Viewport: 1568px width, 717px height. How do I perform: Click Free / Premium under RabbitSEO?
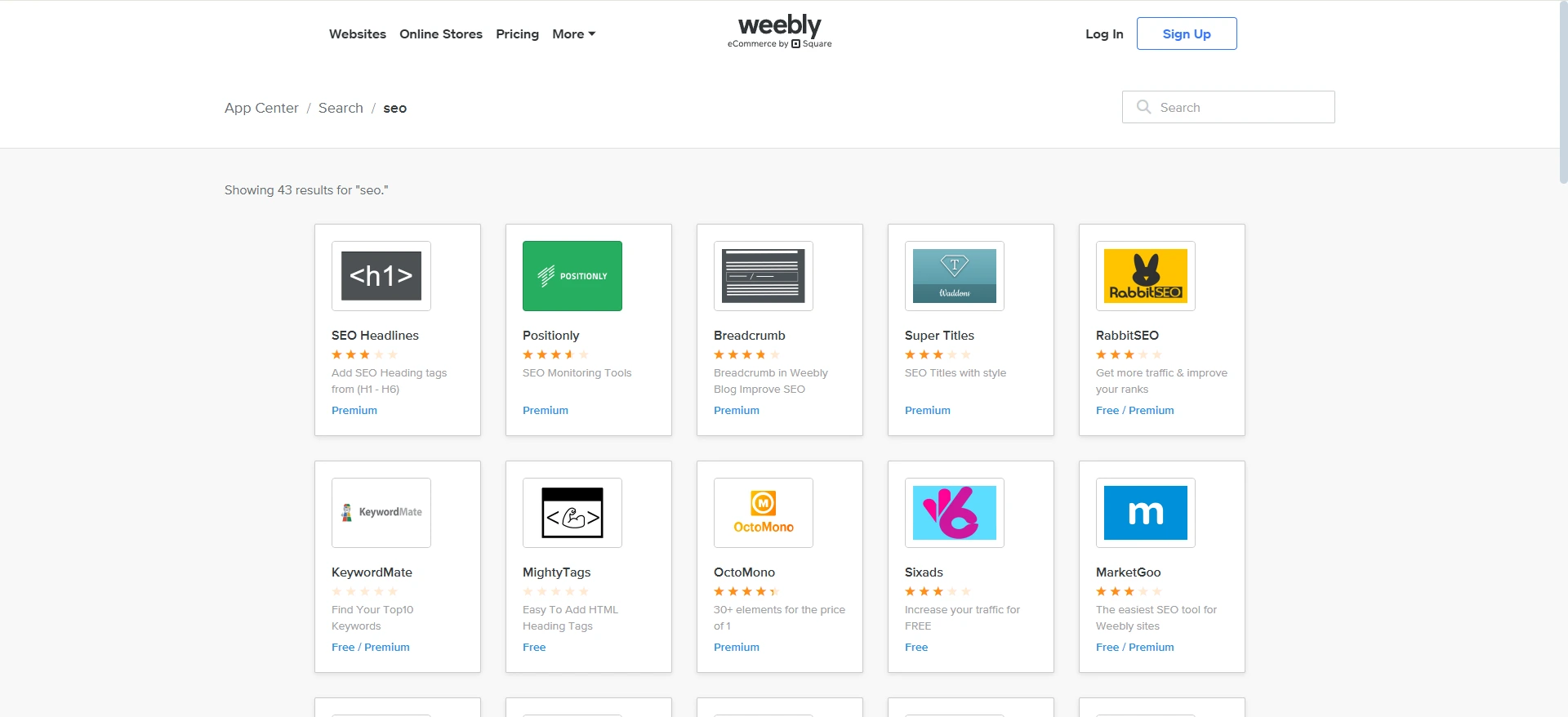tap(1134, 411)
